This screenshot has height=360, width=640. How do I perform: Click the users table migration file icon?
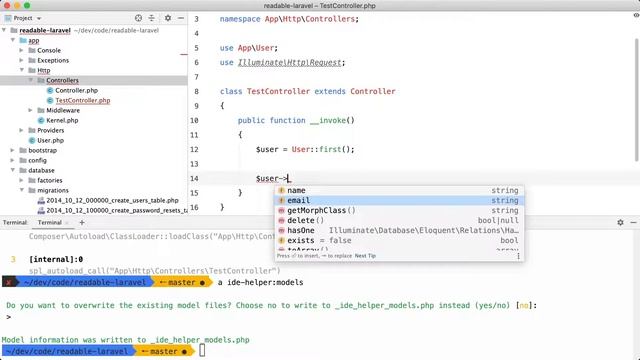pos(41,200)
